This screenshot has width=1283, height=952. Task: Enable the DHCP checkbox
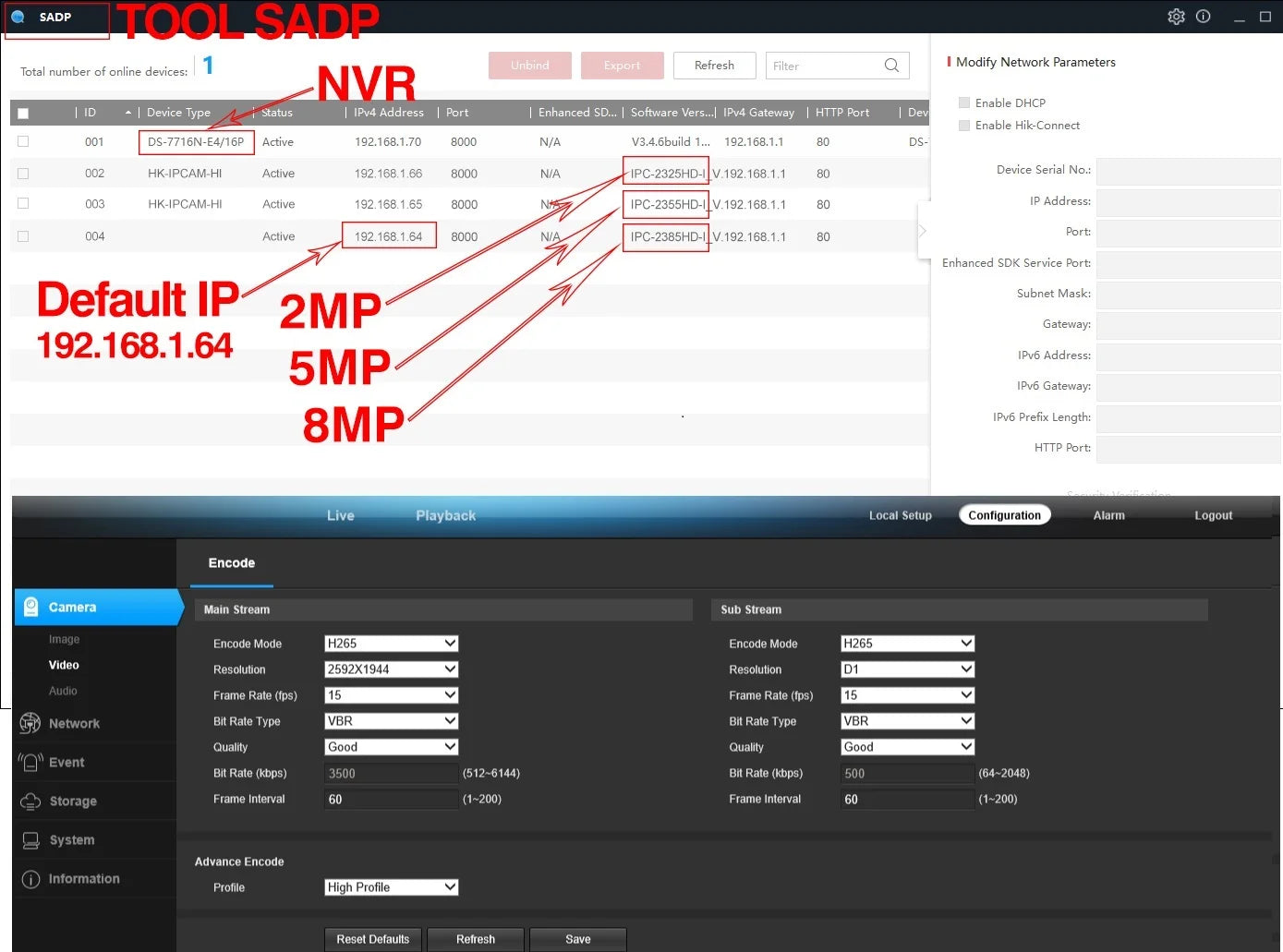964,102
